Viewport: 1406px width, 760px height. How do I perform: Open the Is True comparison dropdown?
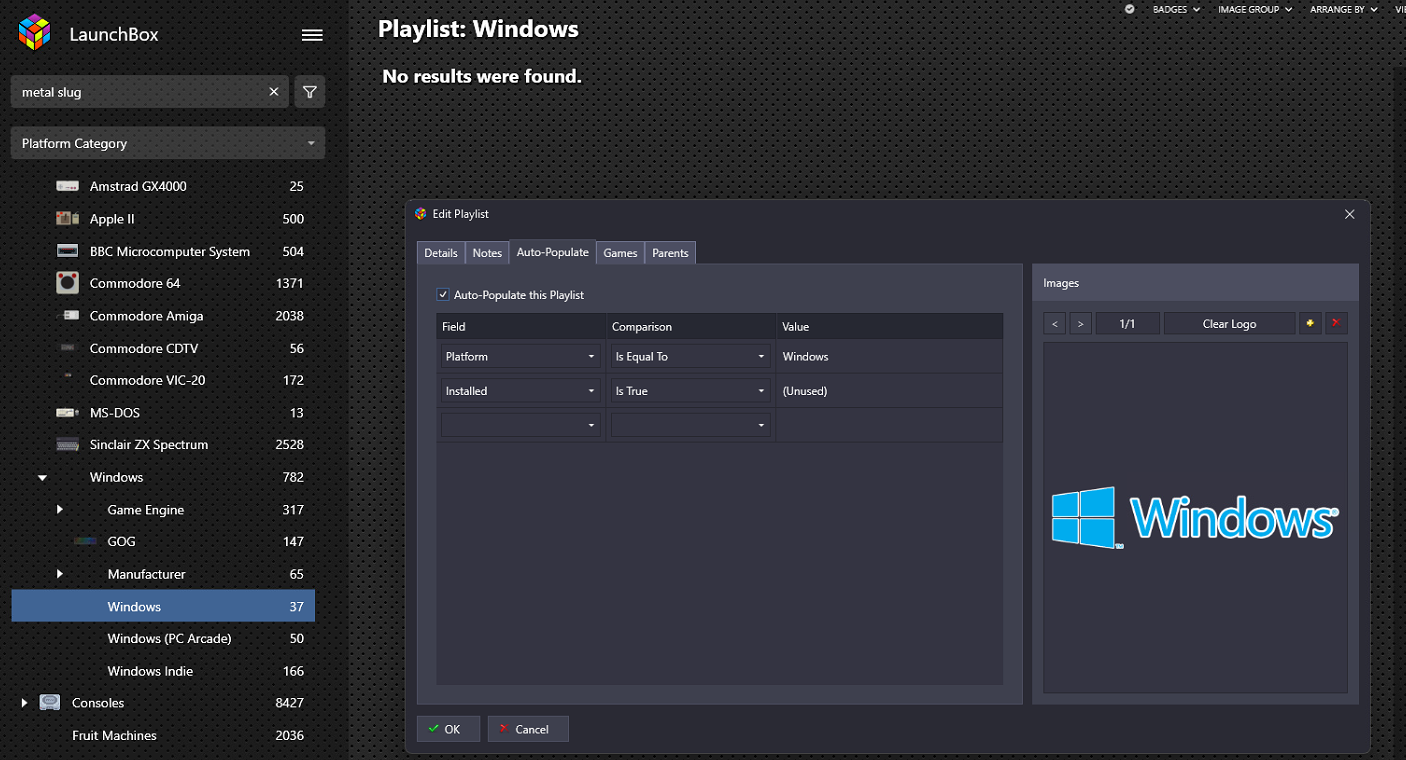(691, 391)
